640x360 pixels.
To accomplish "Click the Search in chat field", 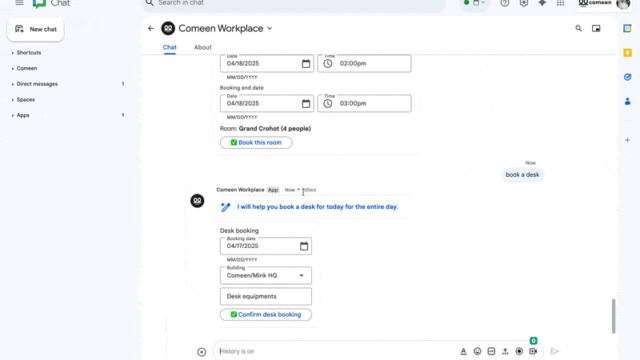I will 294,3.
